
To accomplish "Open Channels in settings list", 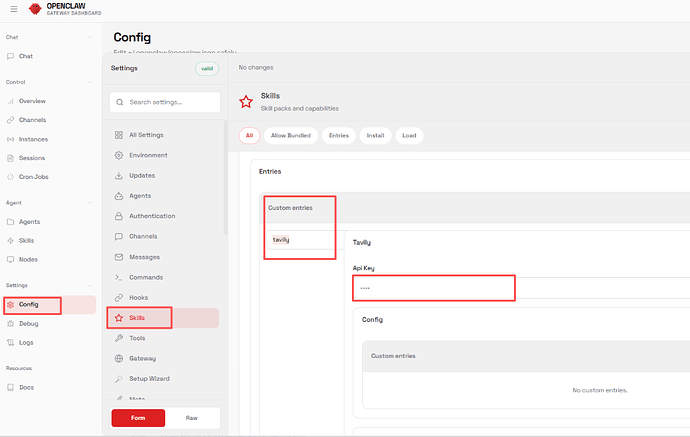I will tap(164, 236).
